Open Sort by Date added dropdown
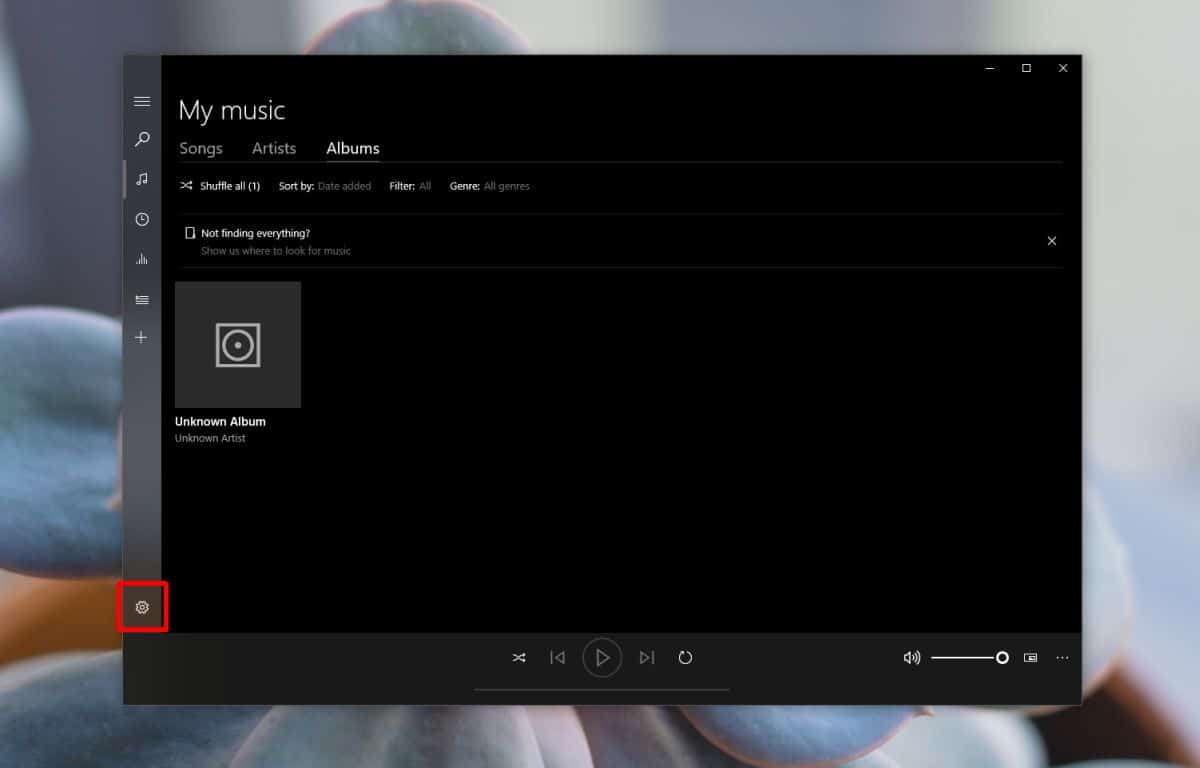This screenshot has width=1200, height=768. click(x=325, y=186)
